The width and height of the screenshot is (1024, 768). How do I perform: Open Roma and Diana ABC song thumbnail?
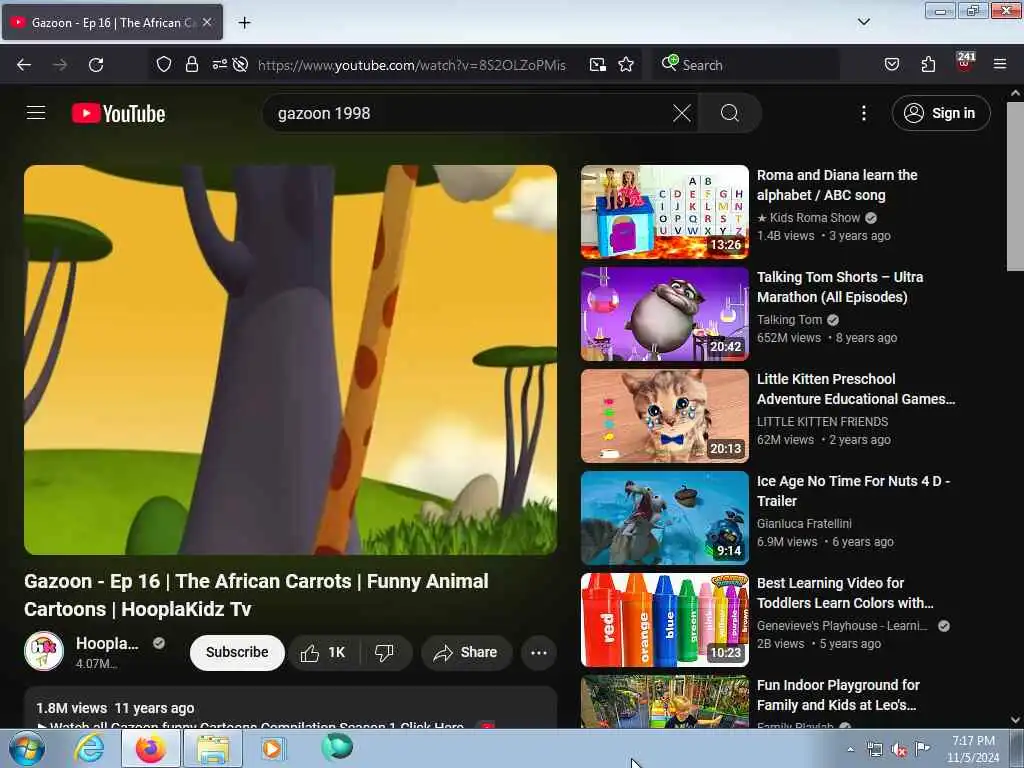[664, 212]
